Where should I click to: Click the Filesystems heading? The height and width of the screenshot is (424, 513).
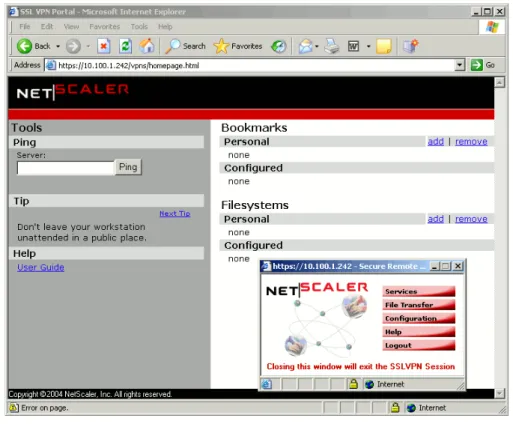coord(255,205)
